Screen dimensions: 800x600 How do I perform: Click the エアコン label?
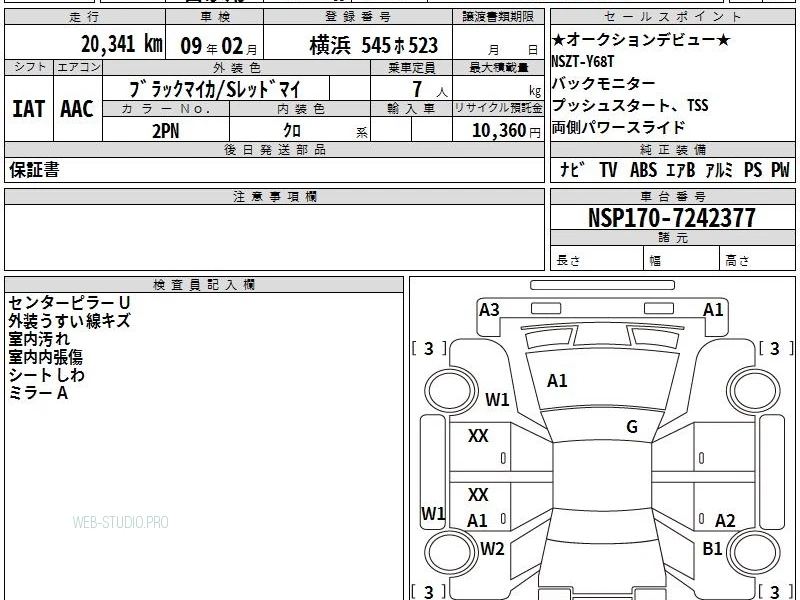click(78, 67)
